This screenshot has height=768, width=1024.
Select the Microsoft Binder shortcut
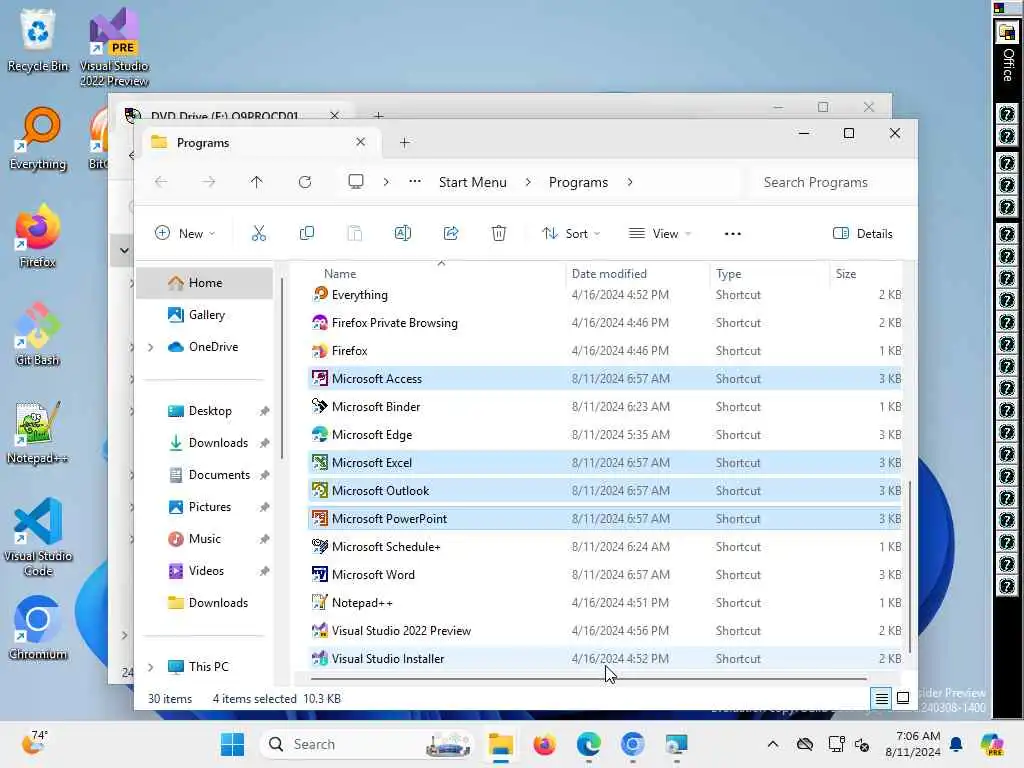(x=605, y=407)
